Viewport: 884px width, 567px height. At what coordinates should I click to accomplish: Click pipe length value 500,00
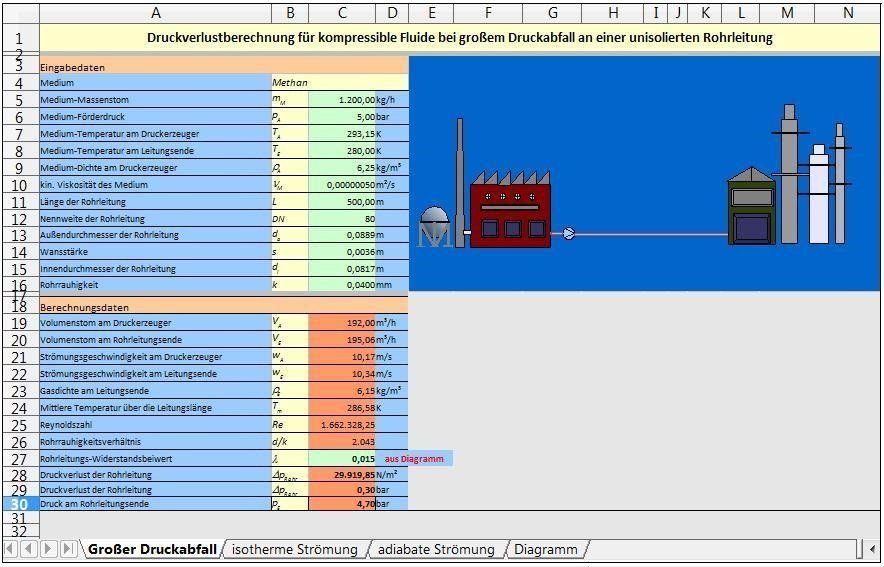tap(342, 201)
